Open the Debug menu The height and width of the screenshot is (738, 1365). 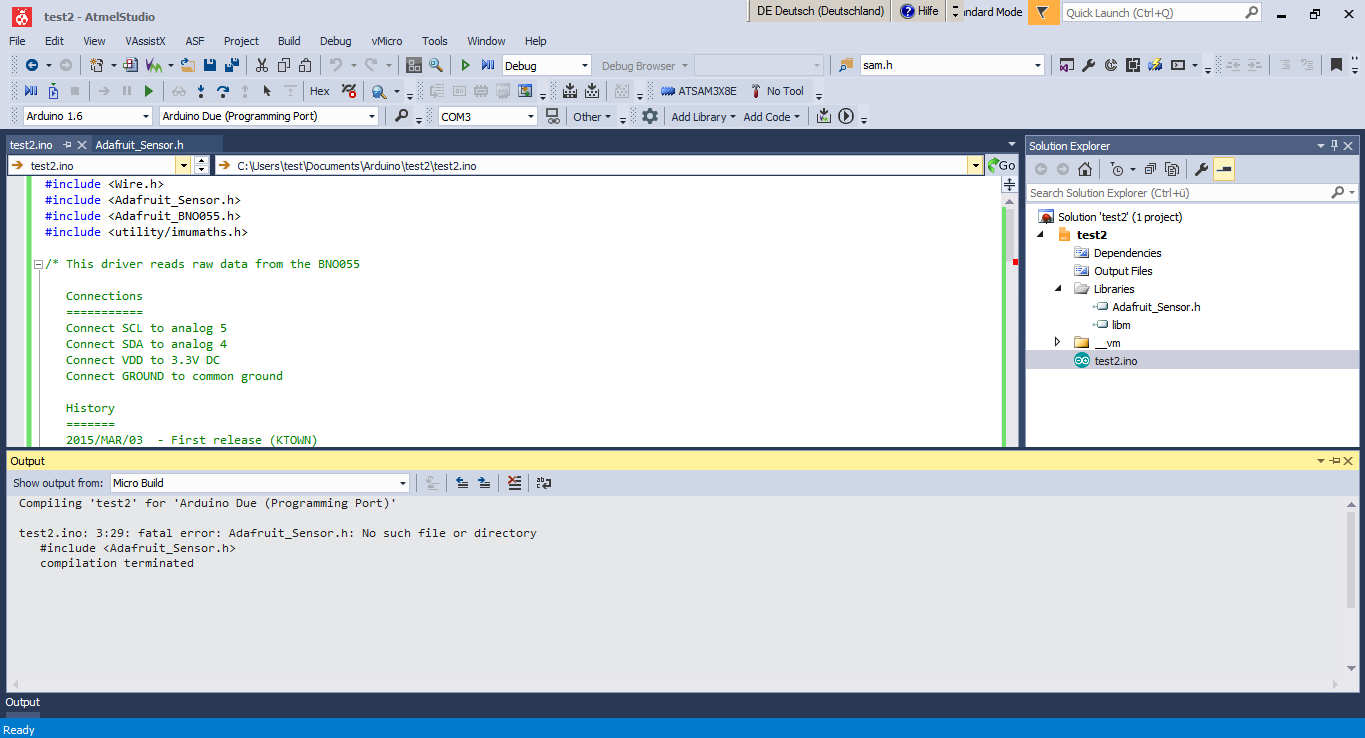point(336,41)
